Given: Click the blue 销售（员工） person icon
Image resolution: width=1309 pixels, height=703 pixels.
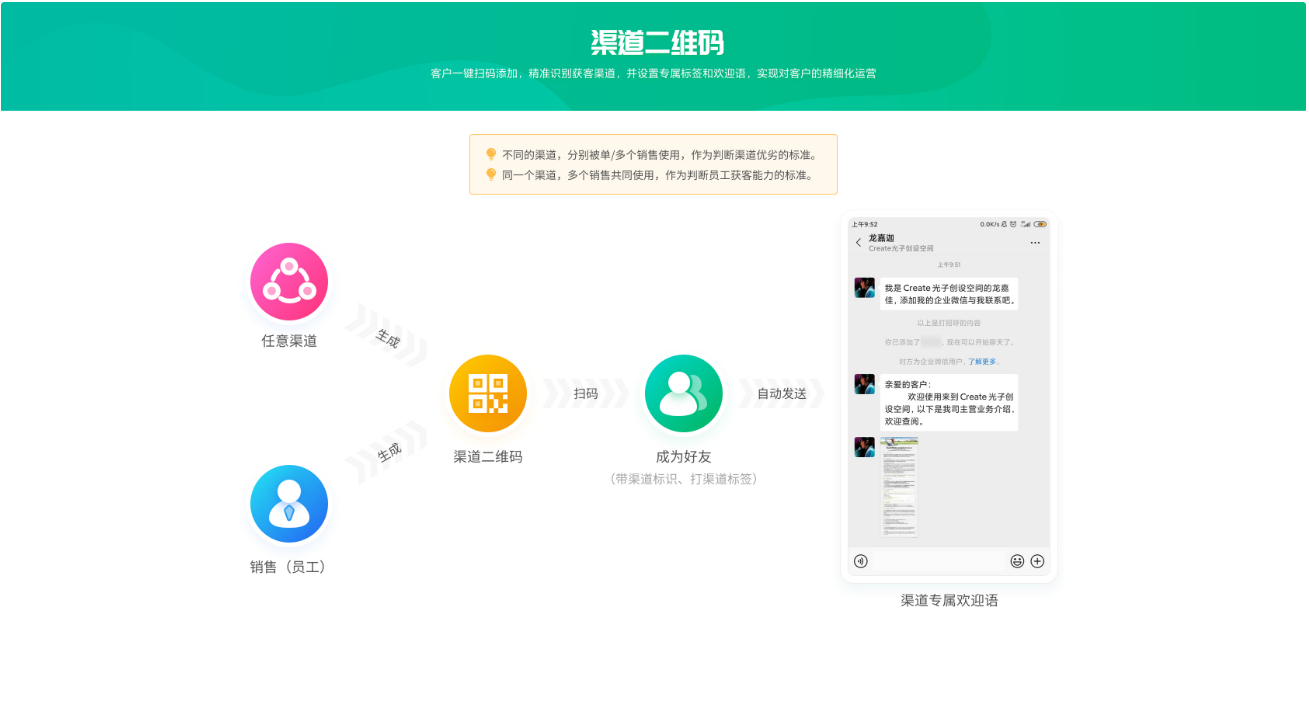Looking at the screenshot, I should [x=289, y=504].
